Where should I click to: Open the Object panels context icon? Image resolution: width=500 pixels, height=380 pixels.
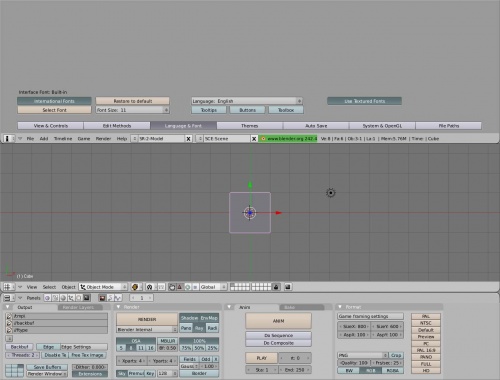[71, 298]
